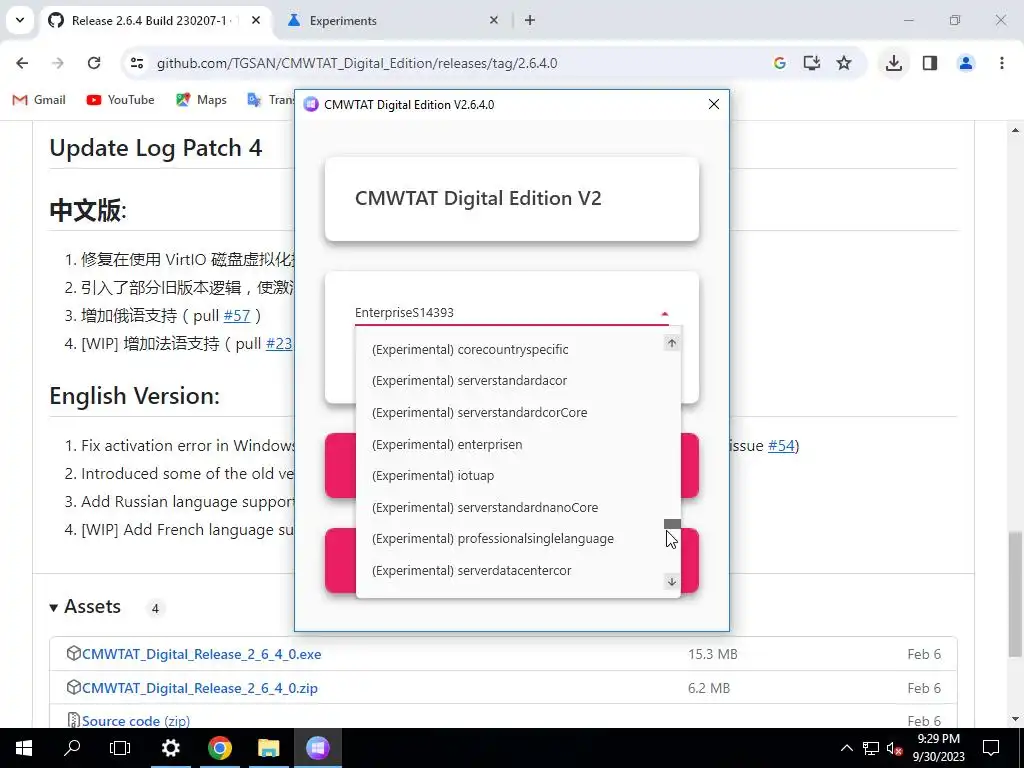Open issue #54 link
Image resolution: width=1024 pixels, height=768 pixels.
781,445
